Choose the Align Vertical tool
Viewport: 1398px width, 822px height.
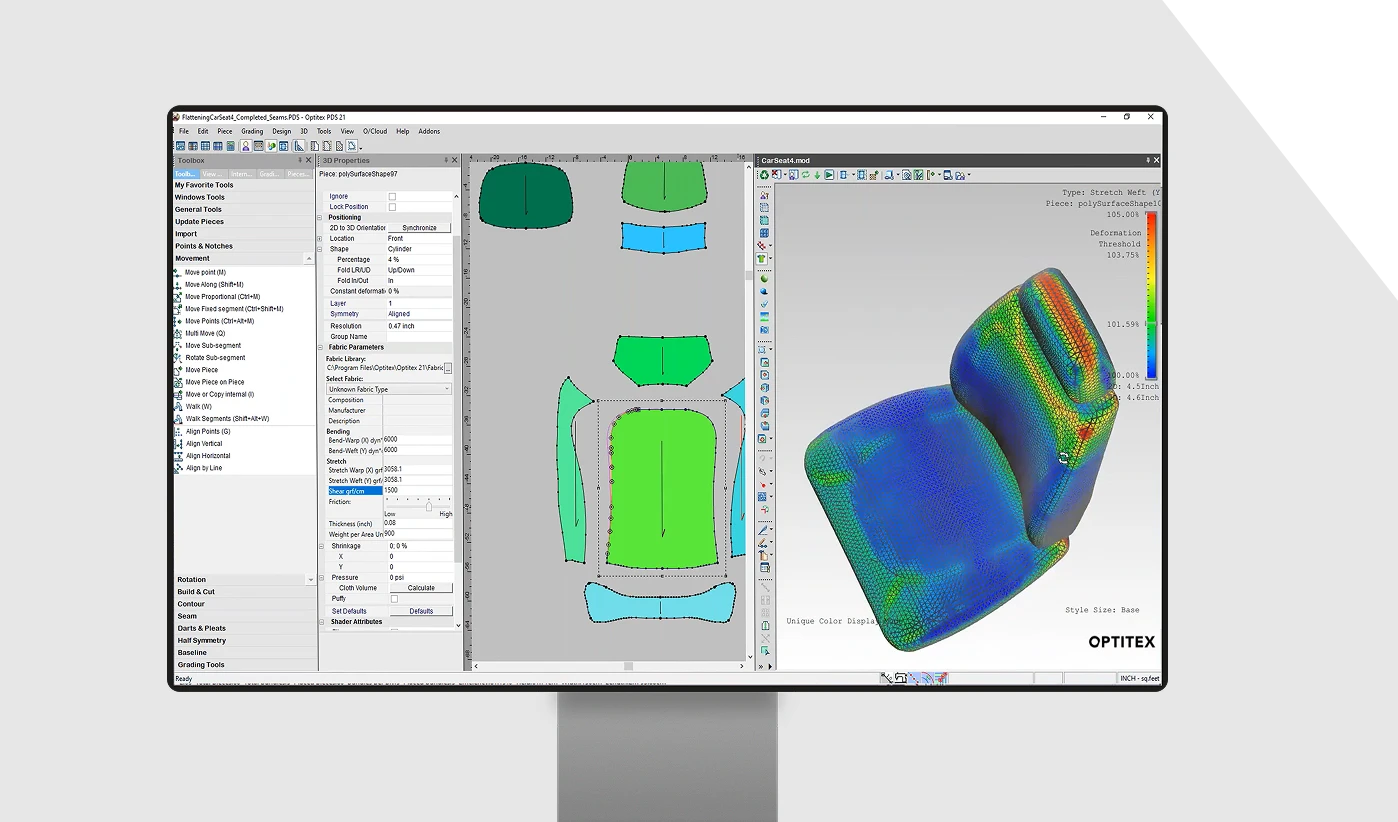(204, 444)
